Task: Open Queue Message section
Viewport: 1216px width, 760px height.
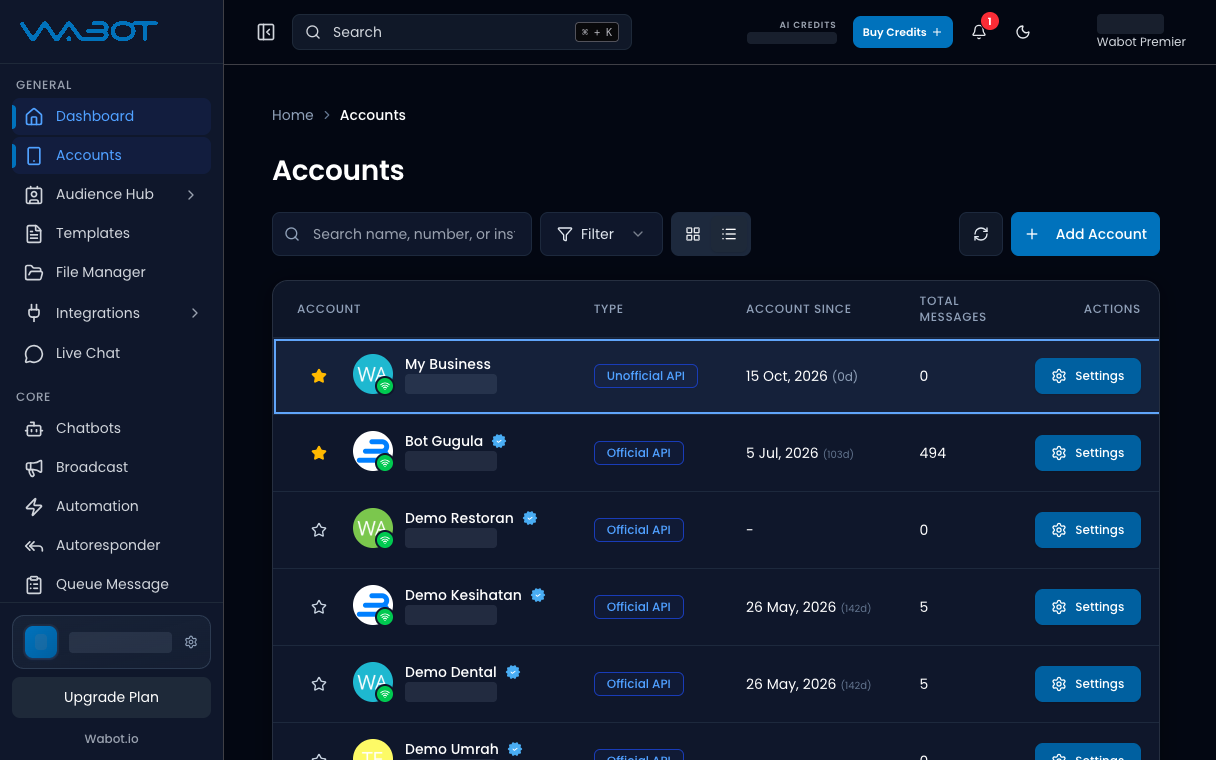Action: [111, 584]
